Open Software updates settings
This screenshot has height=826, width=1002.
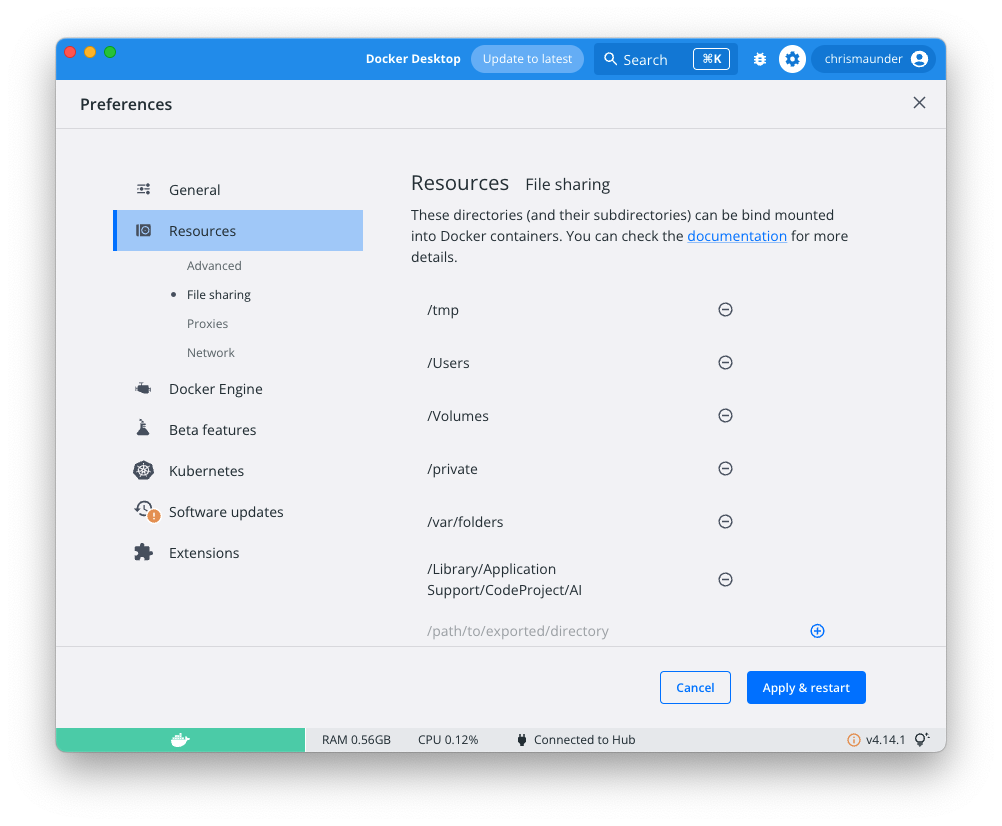238,512
